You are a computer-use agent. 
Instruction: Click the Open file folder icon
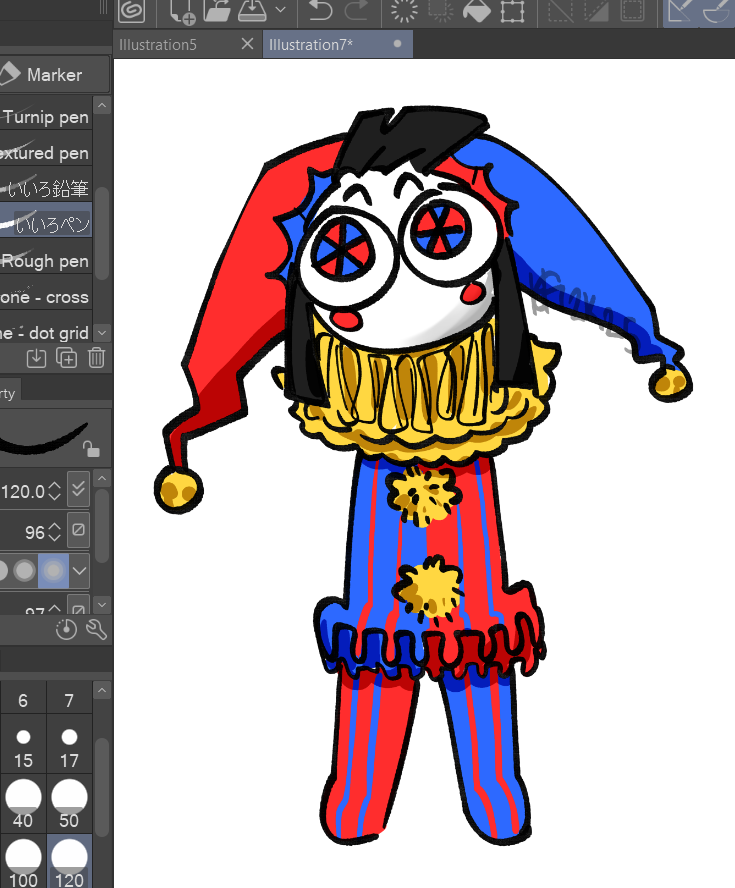[x=217, y=10]
